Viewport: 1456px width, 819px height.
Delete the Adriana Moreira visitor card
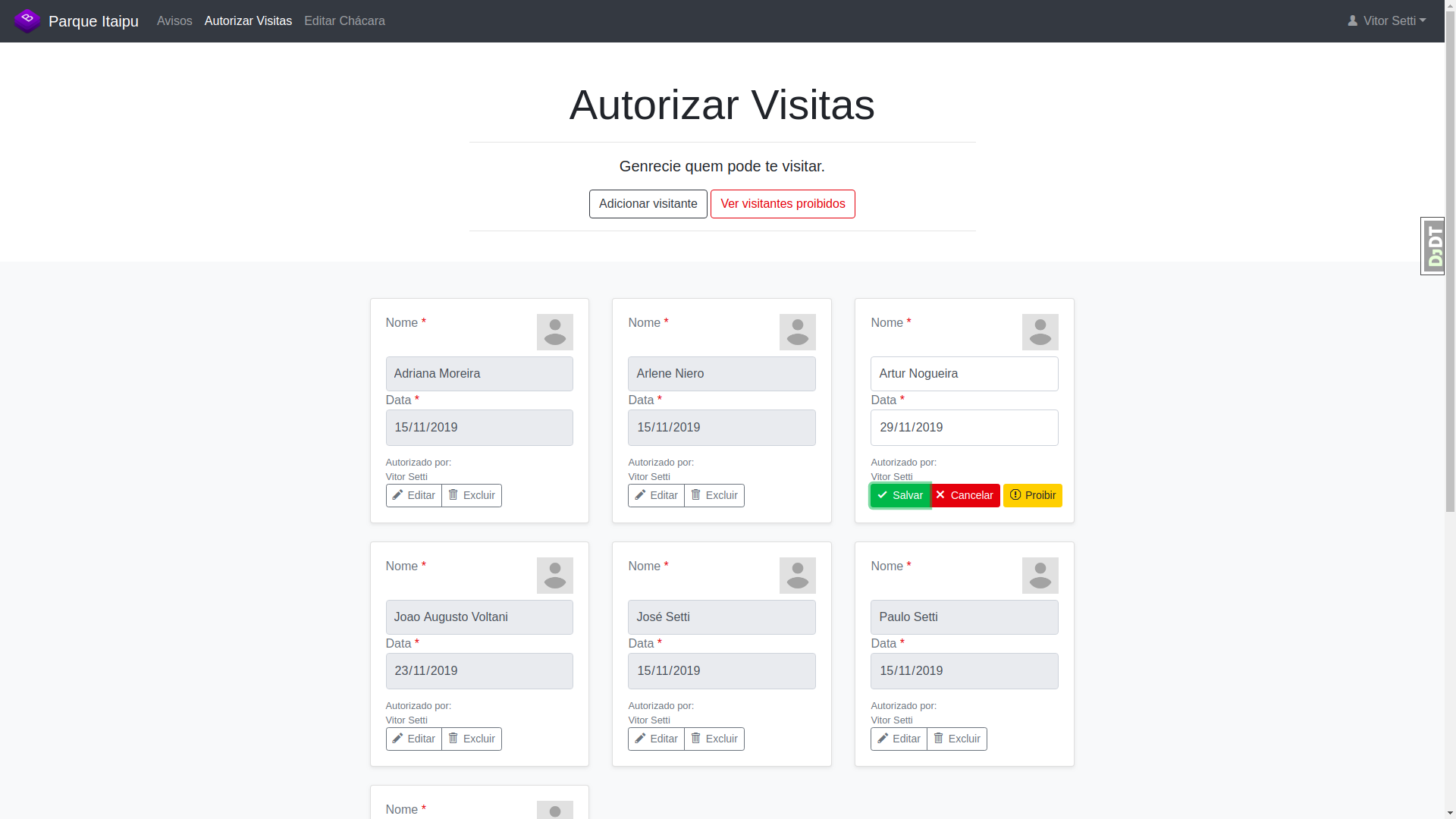(472, 495)
